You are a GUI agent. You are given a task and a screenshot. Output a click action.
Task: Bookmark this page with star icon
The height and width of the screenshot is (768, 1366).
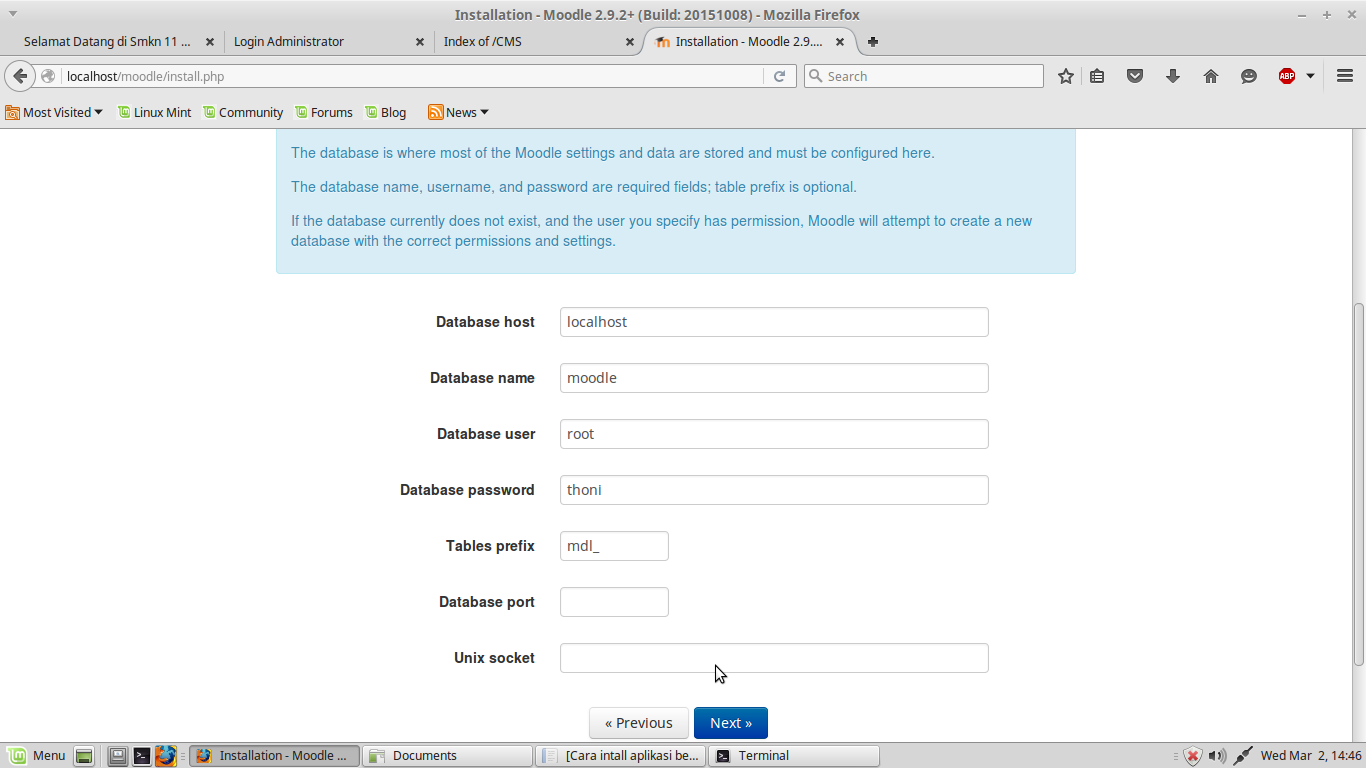1066,76
